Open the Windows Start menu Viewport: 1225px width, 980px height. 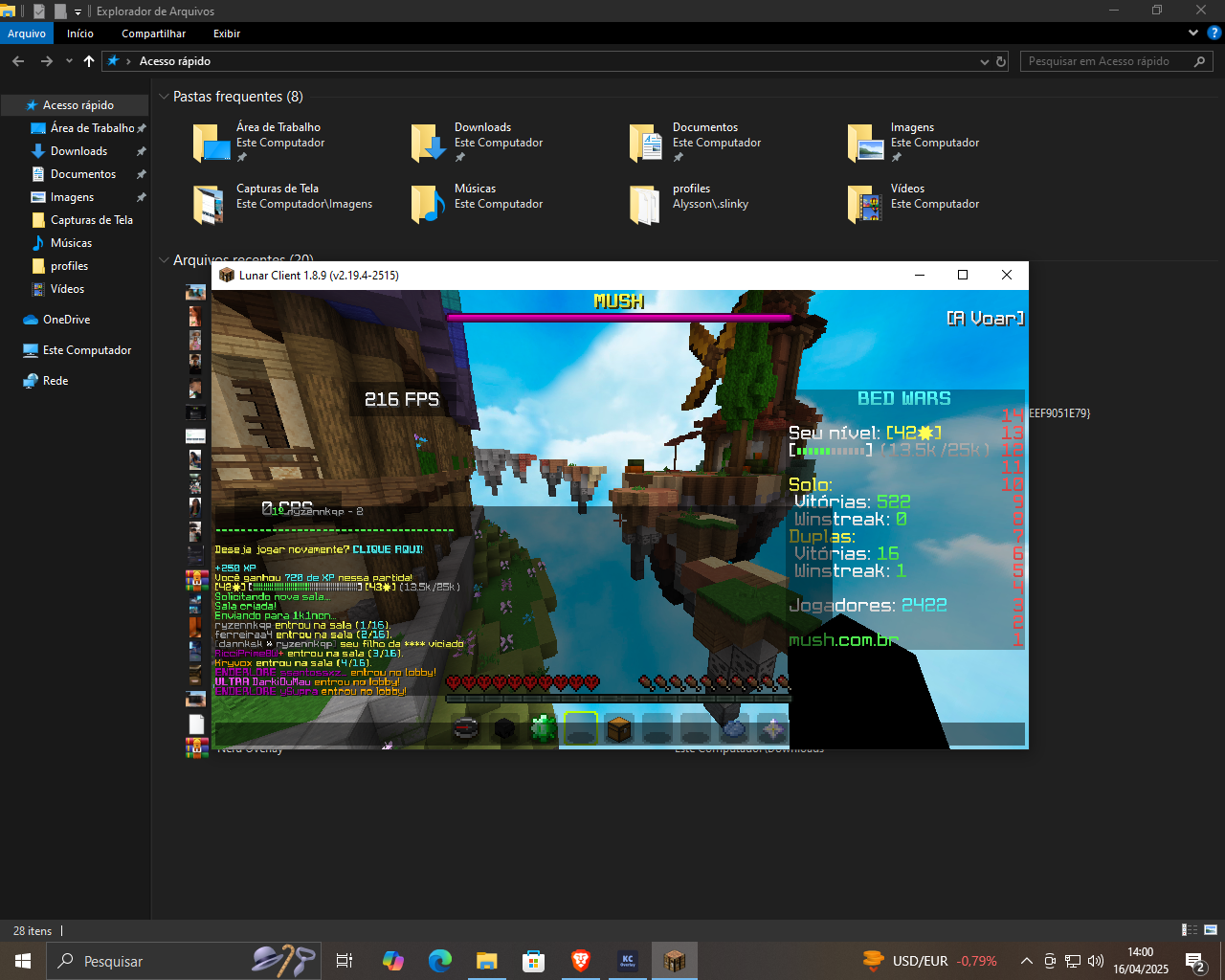(23, 961)
